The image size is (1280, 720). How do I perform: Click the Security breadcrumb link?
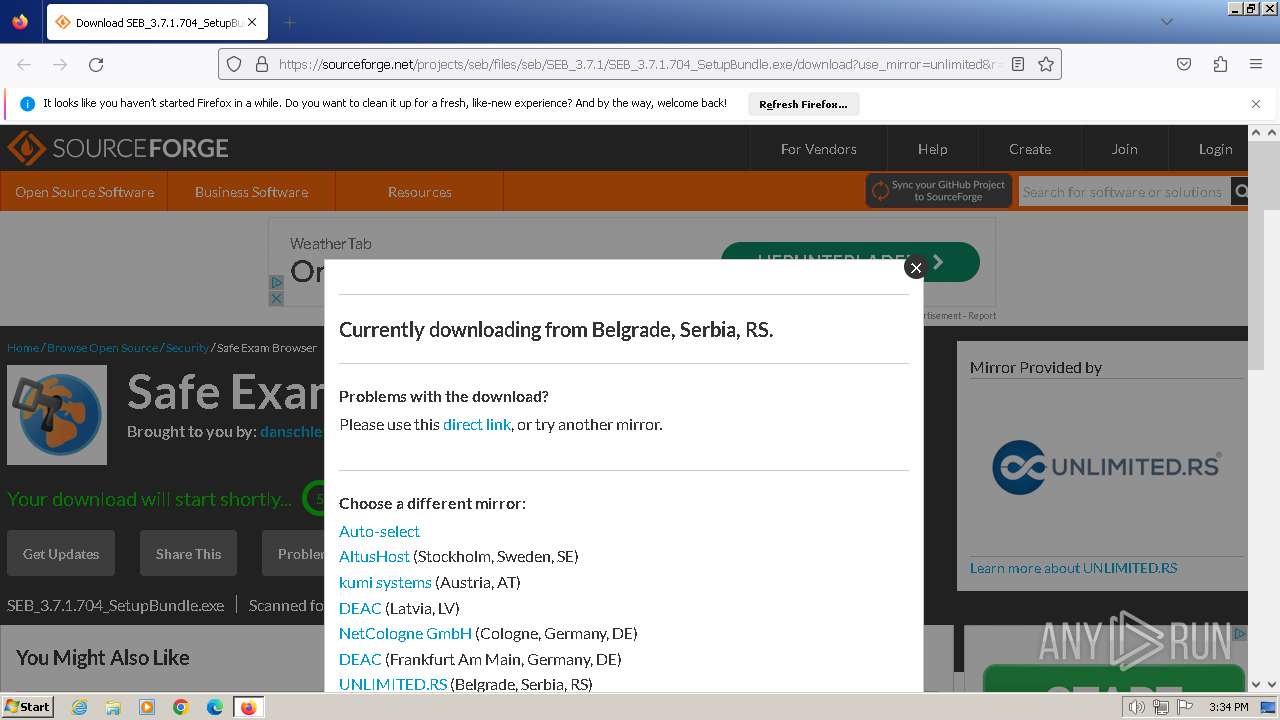[187, 348]
